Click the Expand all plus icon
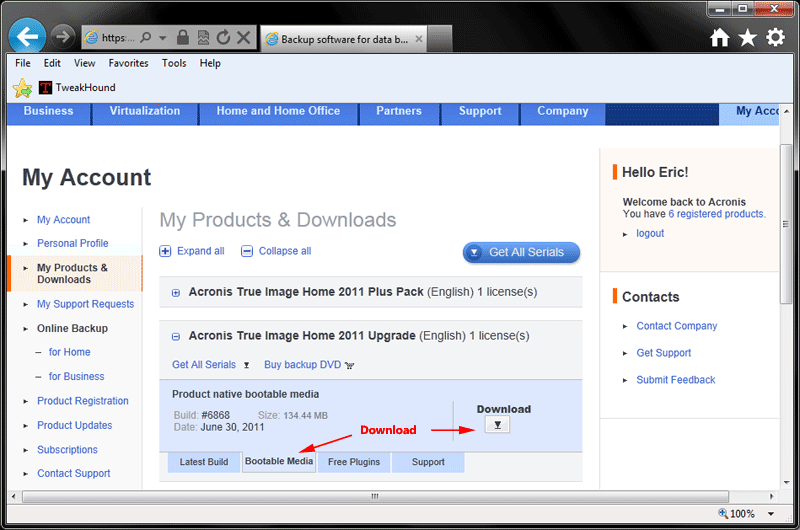The image size is (800, 530). [x=165, y=251]
